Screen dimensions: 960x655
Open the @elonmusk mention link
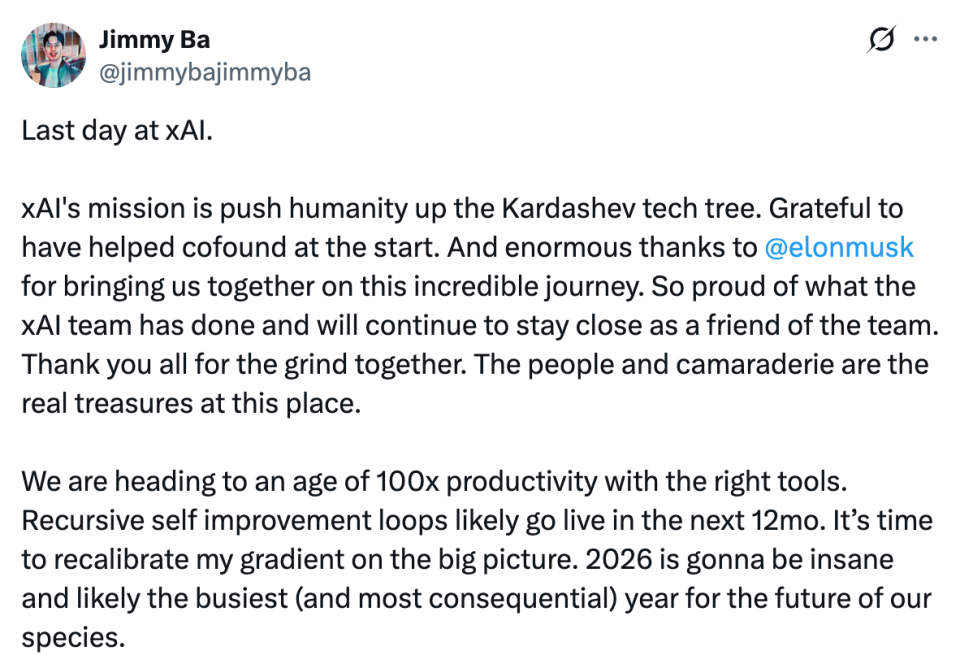(x=839, y=248)
